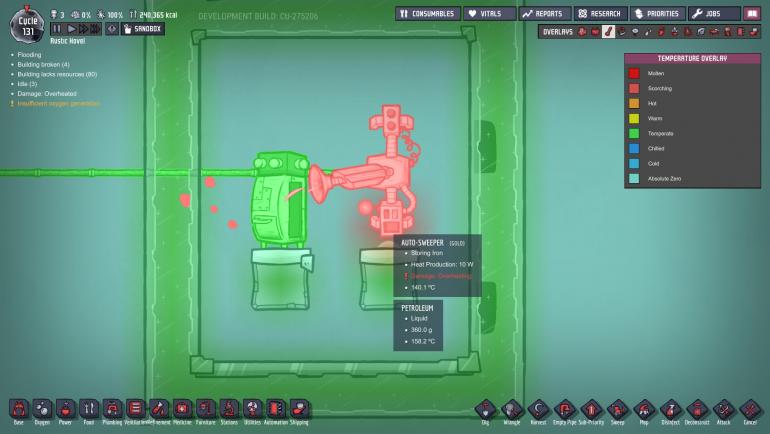This screenshot has width=770, height=434.
Task: Open the Building lacks resources notification
Action: [x=57, y=74]
